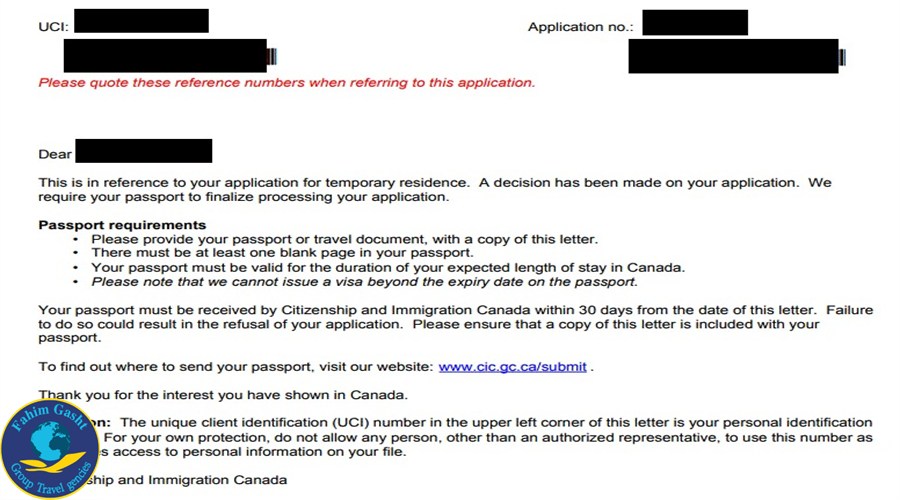Click the redacted box beside UCI label
The height and width of the screenshot is (500, 900).
[141, 21]
